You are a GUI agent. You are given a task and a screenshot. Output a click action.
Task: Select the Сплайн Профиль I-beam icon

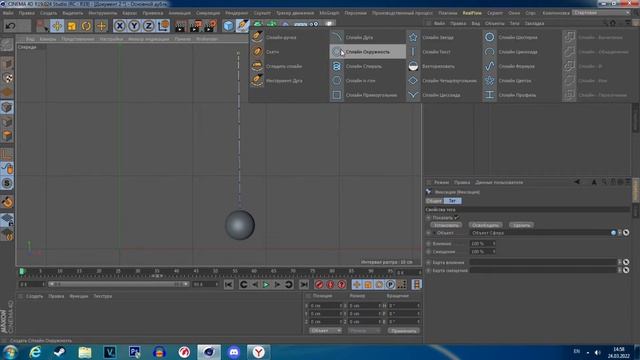click(x=489, y=95)
